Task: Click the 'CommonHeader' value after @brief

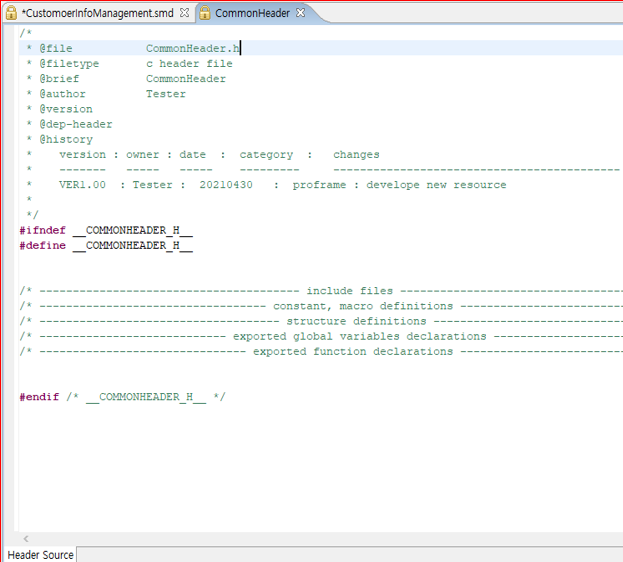Action: pos(186,79)
